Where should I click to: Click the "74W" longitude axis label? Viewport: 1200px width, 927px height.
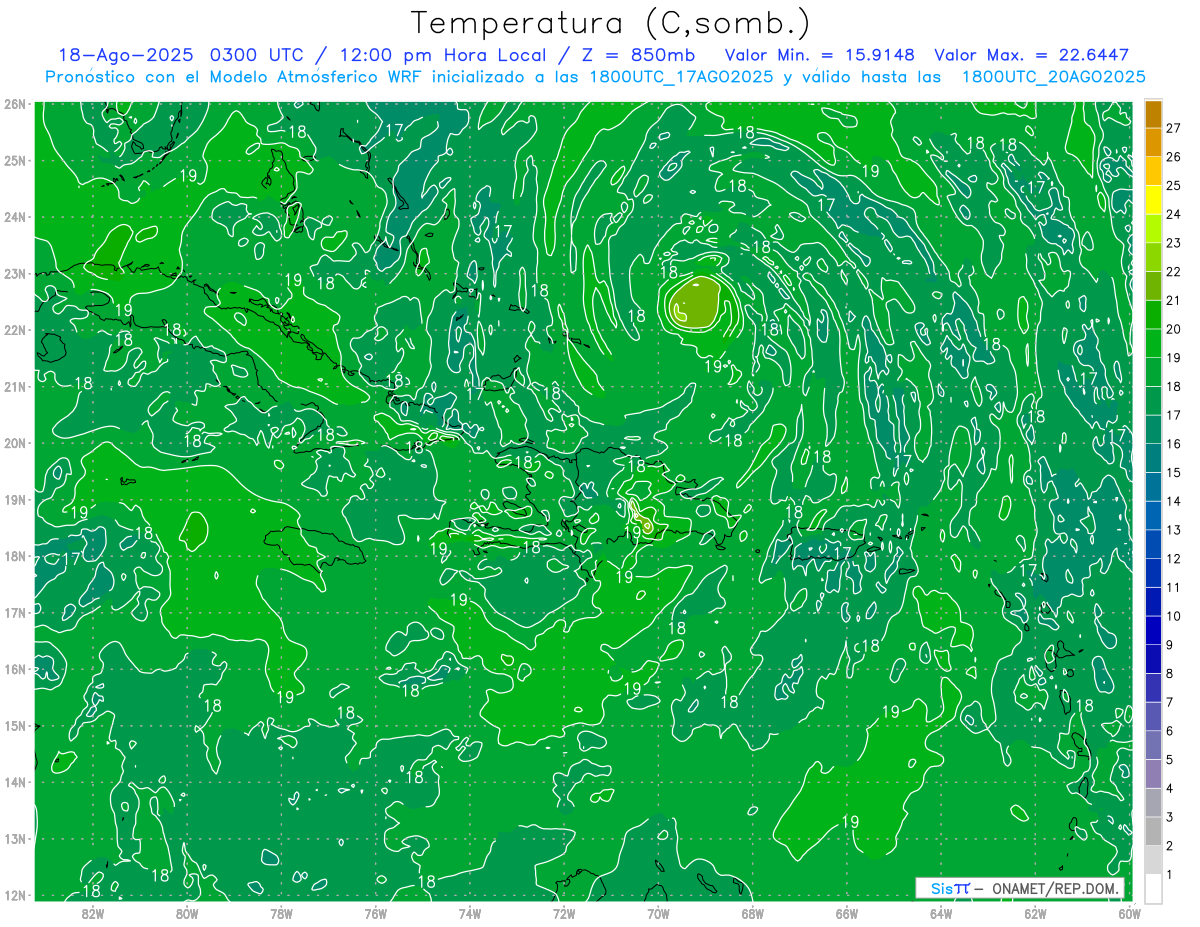pyautogui.click(x=470, y=913)
